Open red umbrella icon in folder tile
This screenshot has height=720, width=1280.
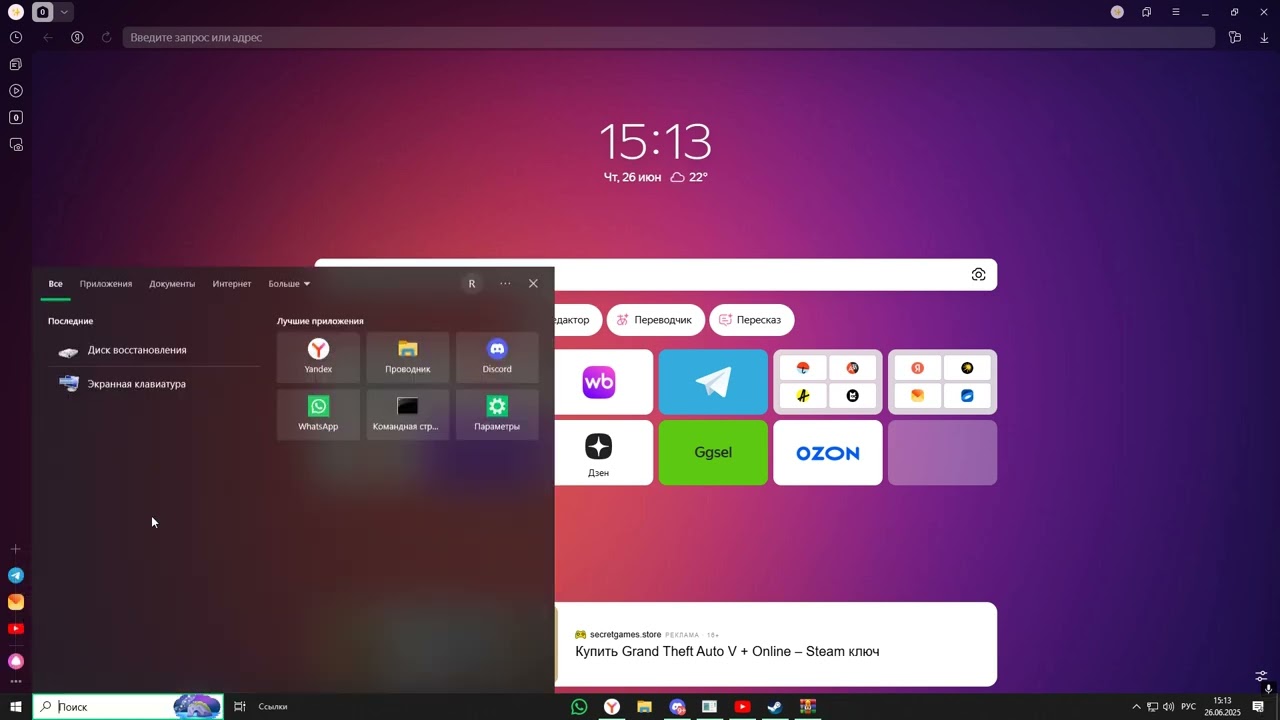click(x=803, y=368)
